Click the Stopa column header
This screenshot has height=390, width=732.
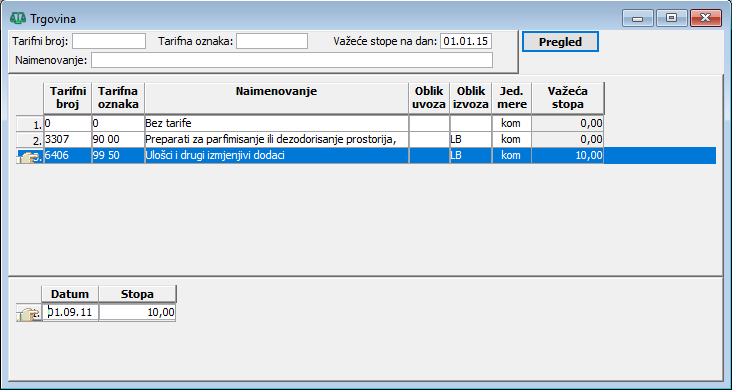coord(137,294)
